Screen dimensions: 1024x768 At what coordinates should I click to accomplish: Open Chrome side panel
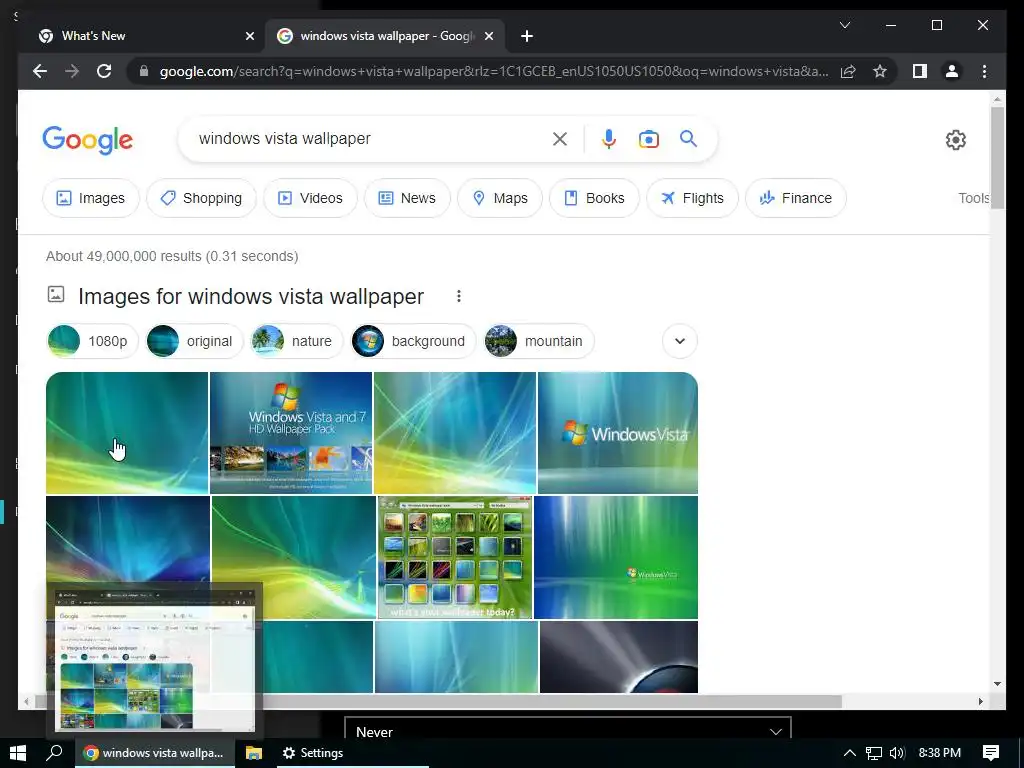click(x=920, y=71)
